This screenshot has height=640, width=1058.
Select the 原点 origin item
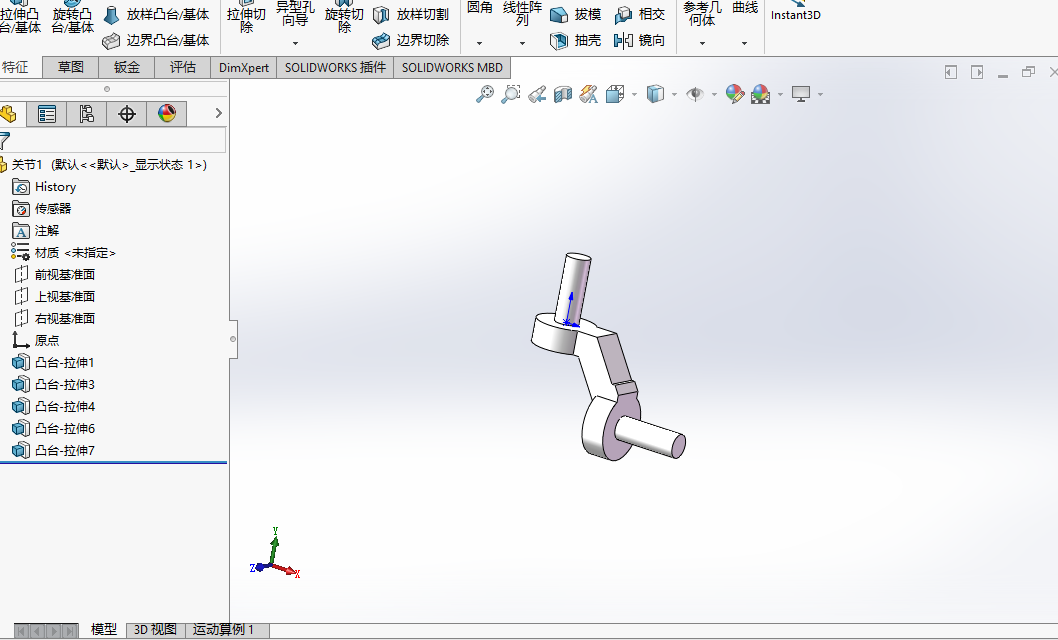[x=36, y=341]
